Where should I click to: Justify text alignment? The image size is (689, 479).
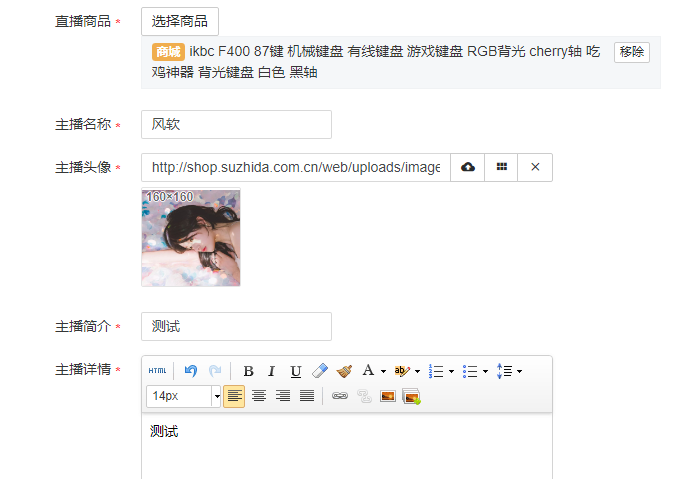(x=307, y=396)
